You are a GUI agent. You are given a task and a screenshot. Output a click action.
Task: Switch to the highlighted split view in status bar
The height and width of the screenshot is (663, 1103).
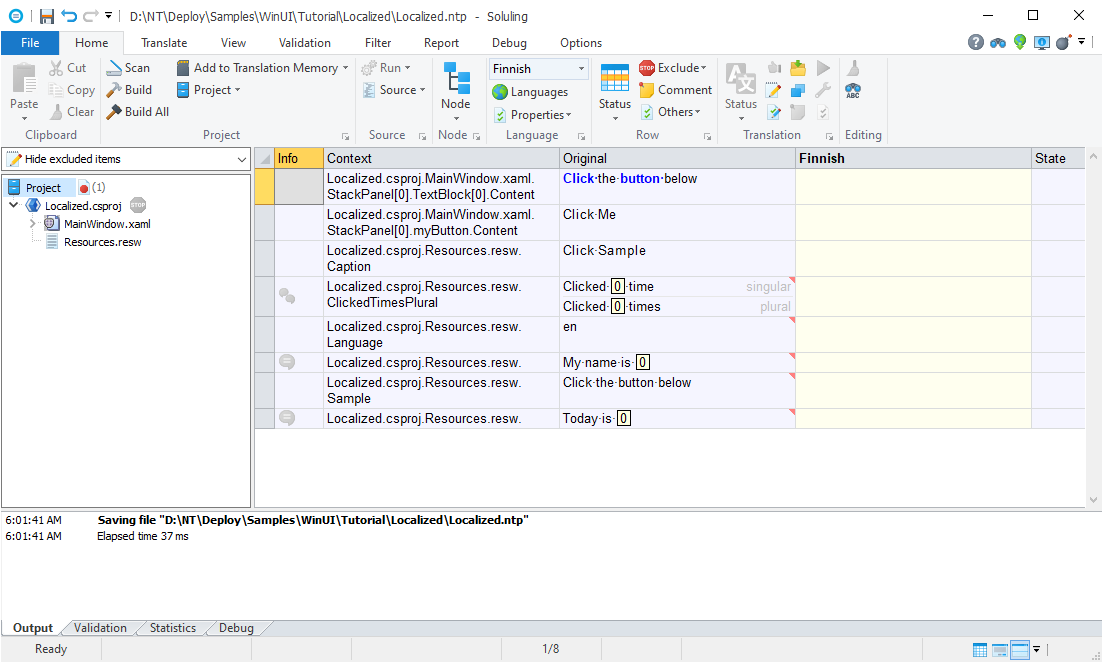[x=1020, y=650]
